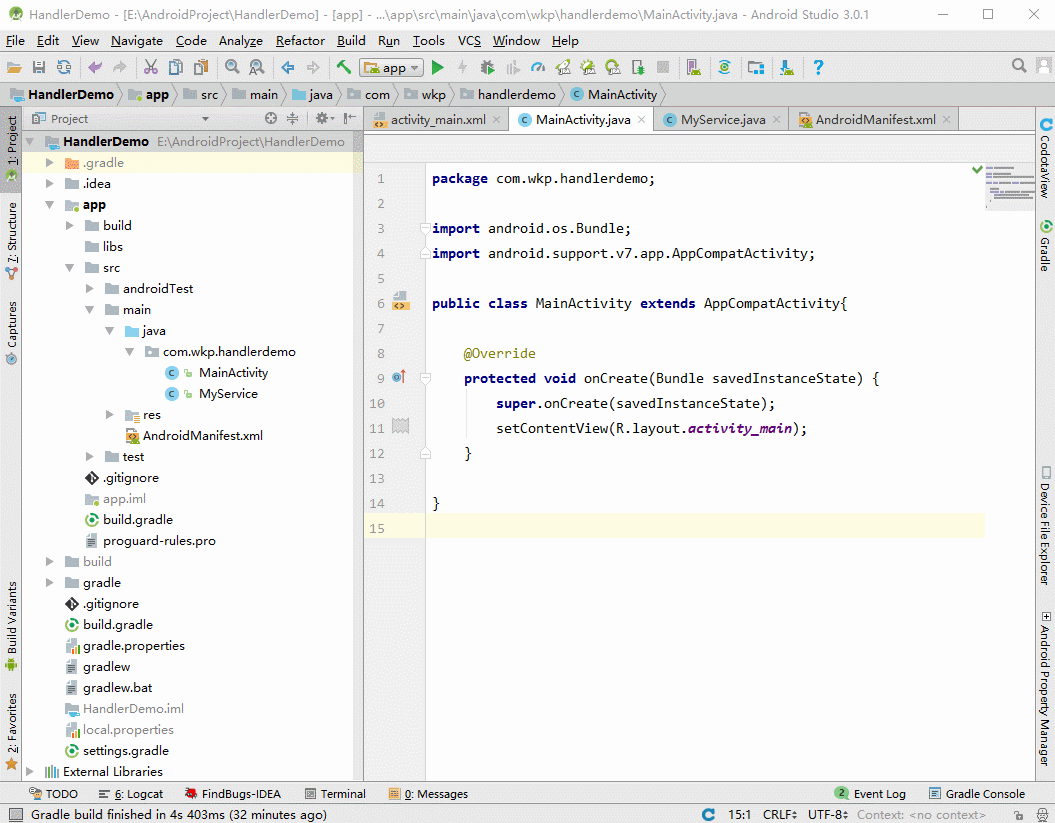The width and height of the screenshot is (1055, 823).
Task: Open SDK Manager download icon
Action: (x=787, y=68)
